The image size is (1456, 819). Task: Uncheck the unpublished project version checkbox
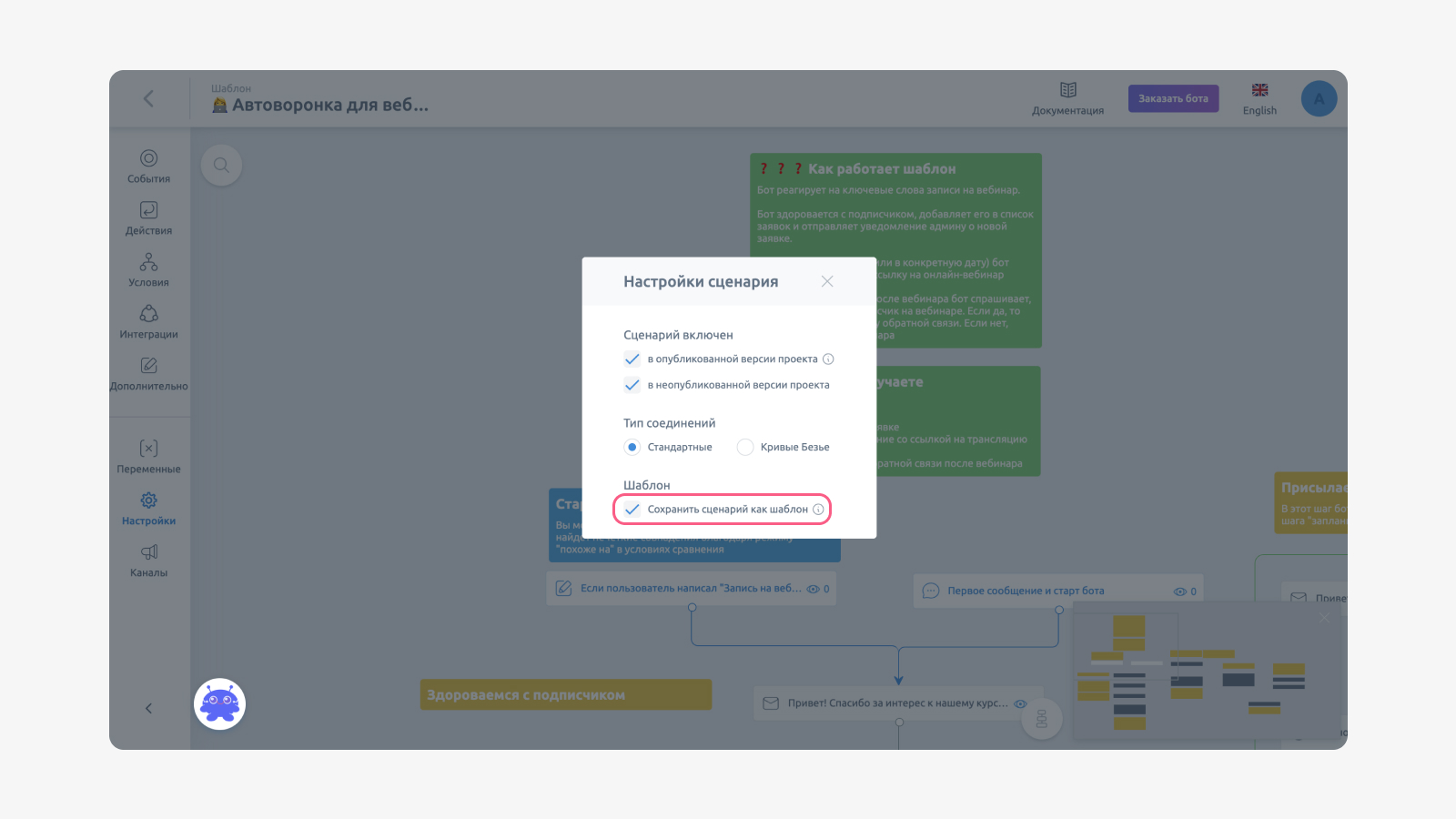click(x=632, y=385)
